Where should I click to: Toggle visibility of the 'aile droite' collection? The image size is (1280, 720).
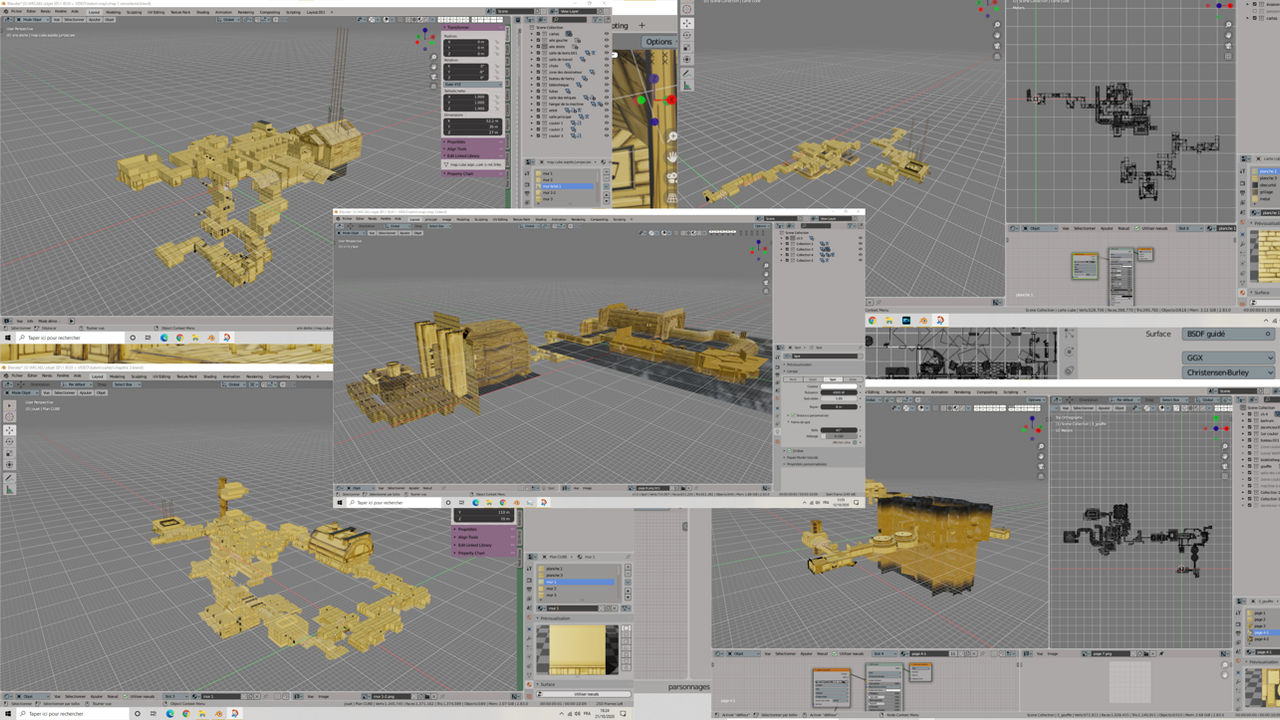[x=606, y=46]
